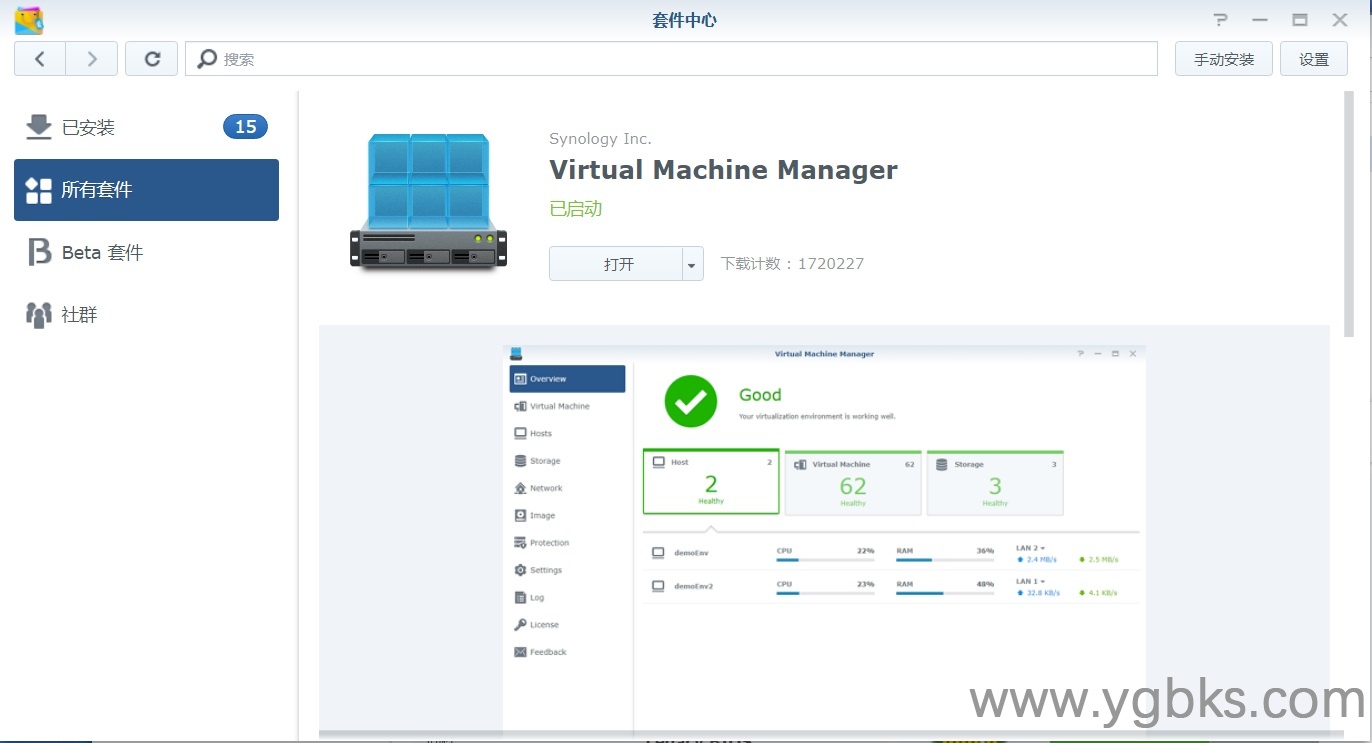Screen dimensions: 1372x743
Task: Open the help question mark
Action: (1220, 20)
